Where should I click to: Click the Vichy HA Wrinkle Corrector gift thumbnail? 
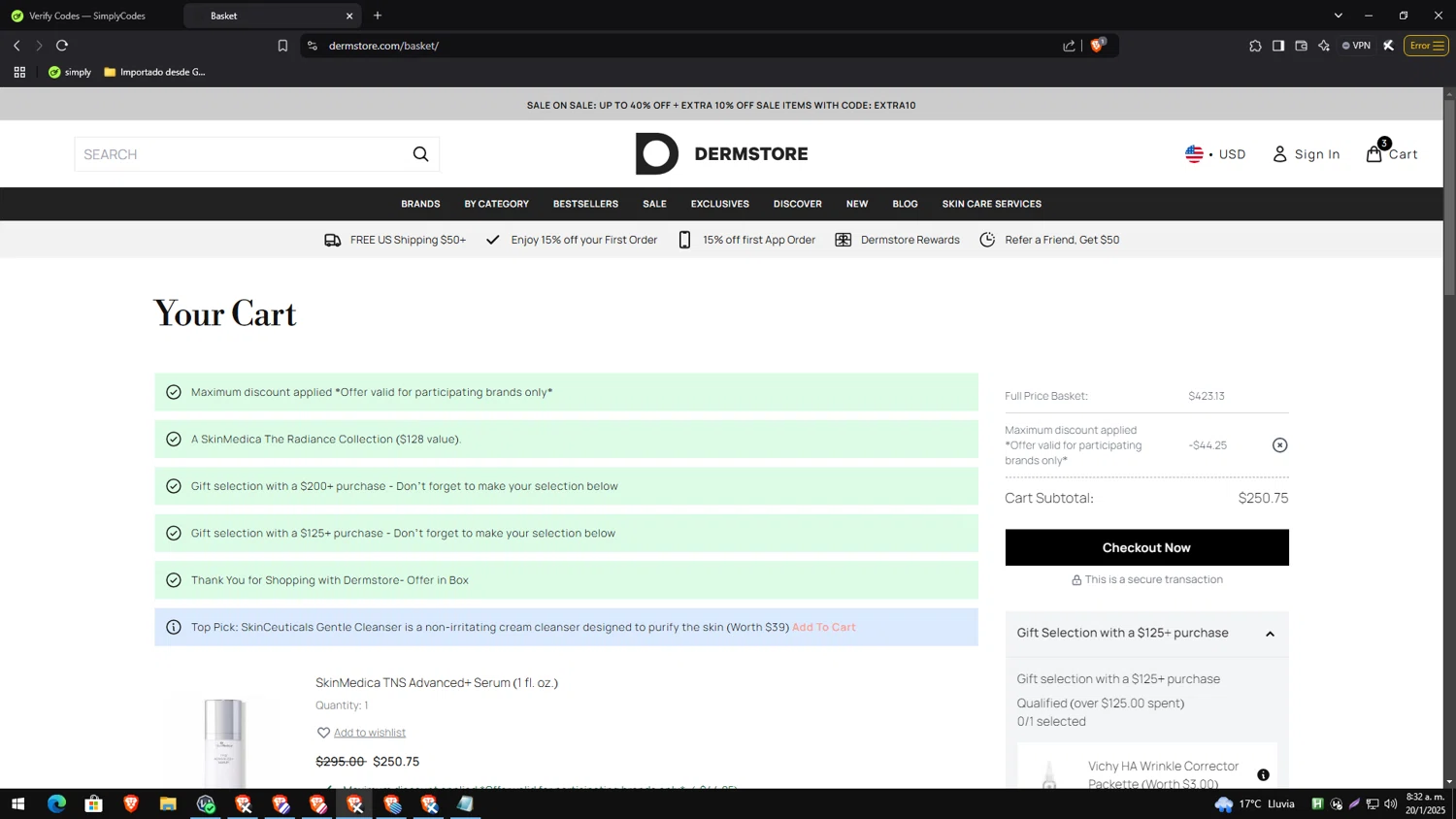1049,774
